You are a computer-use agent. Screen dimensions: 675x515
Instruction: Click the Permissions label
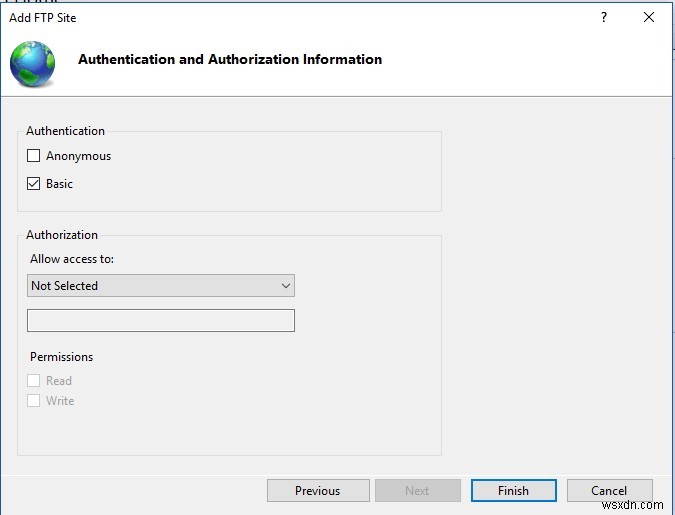[62, 357]
